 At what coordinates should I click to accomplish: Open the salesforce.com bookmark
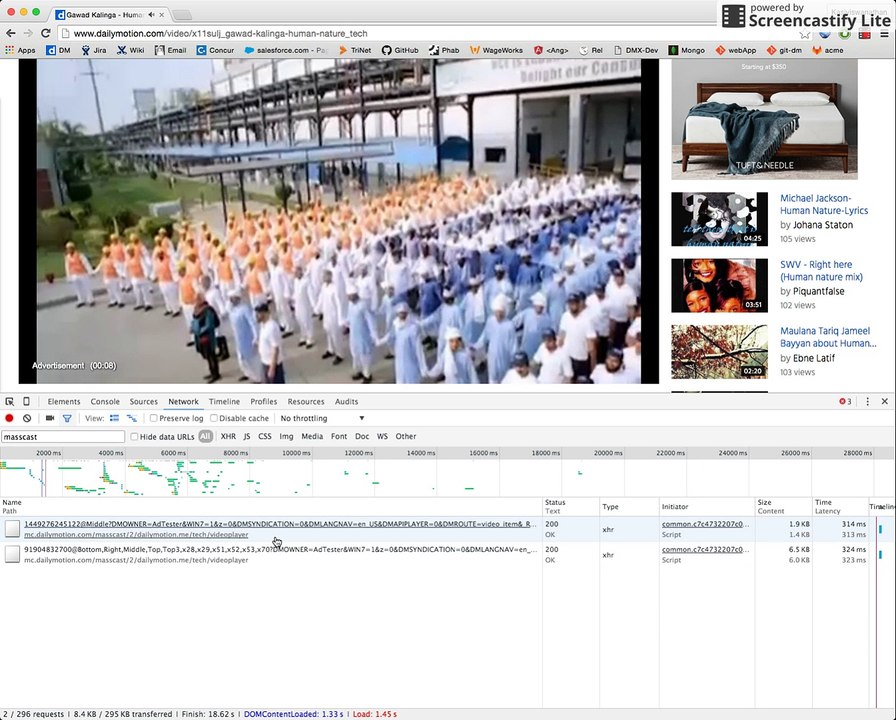[x=286, y=50]
